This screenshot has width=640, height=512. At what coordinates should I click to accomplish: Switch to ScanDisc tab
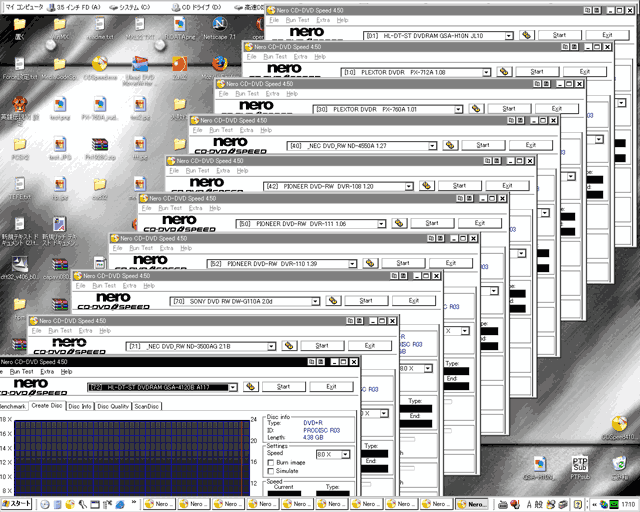(147, 407)
